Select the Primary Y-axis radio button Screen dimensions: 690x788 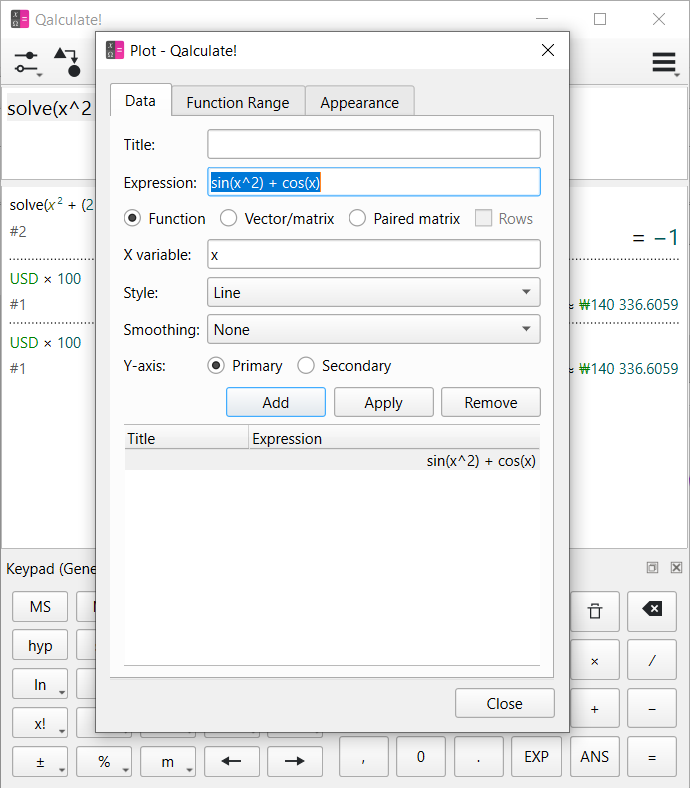pyautogui.click(x=216, y=365)
